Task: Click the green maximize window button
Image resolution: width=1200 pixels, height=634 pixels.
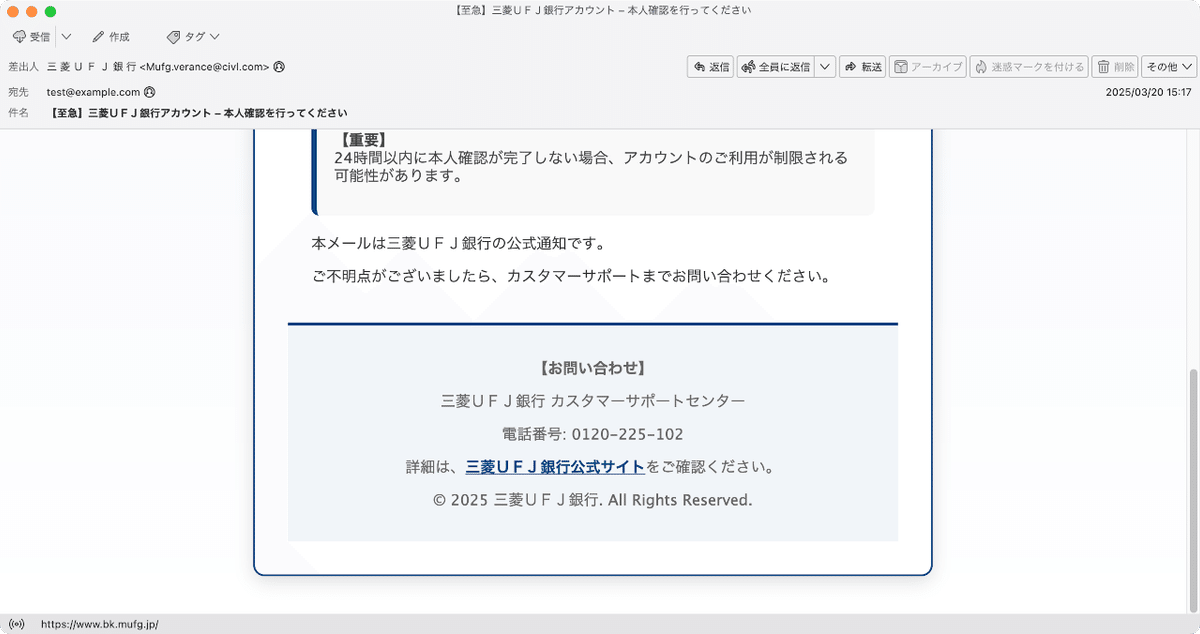Action: point(50,11)
